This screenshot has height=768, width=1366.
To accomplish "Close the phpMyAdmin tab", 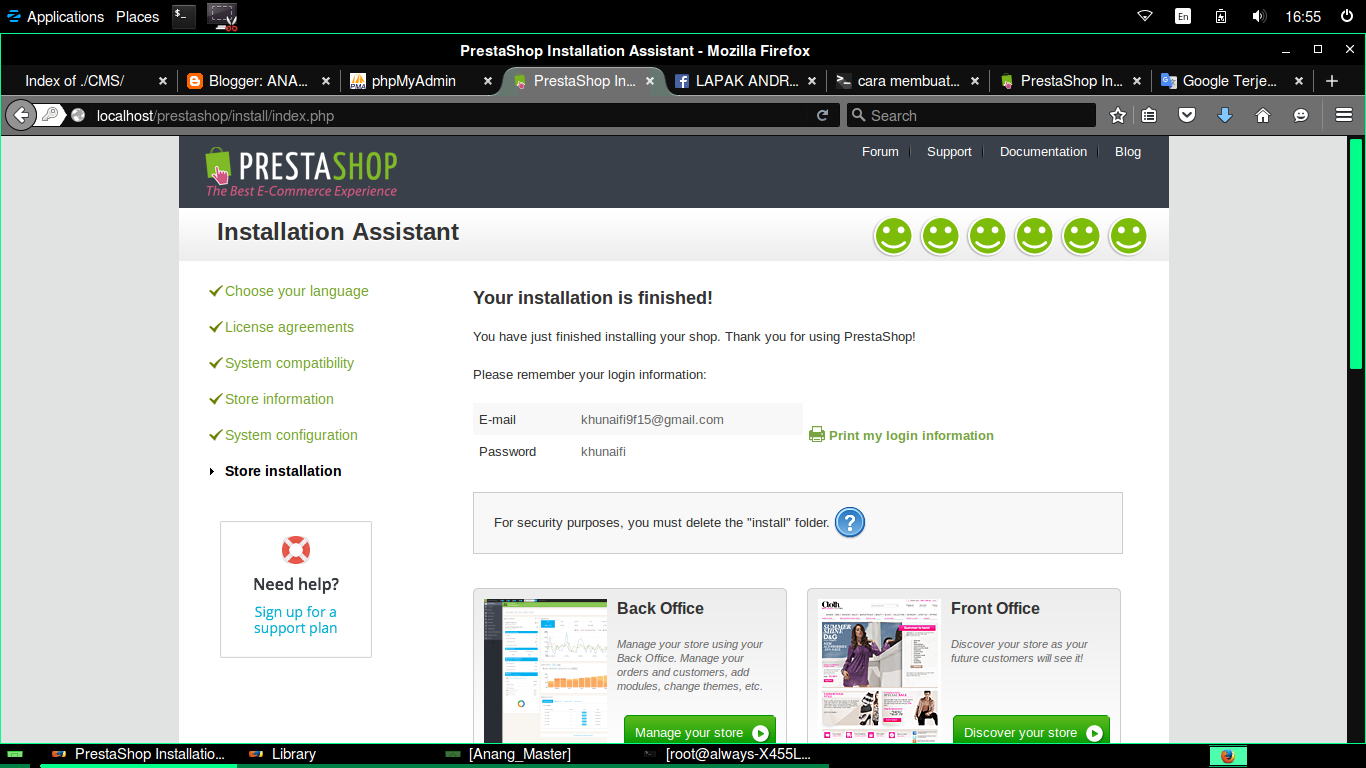I will tap(488, 81).
